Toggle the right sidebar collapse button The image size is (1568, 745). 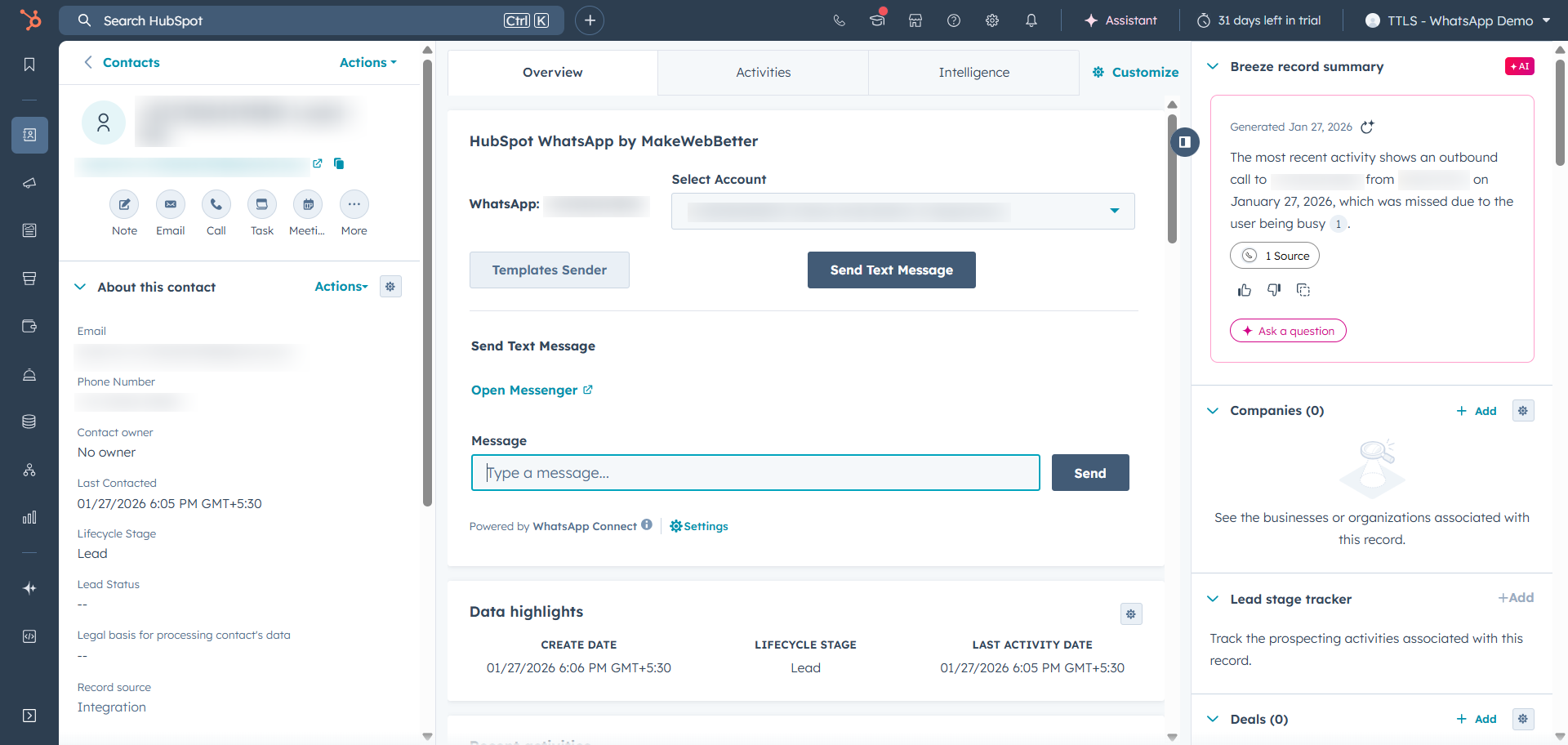[x=1184, y=142]
